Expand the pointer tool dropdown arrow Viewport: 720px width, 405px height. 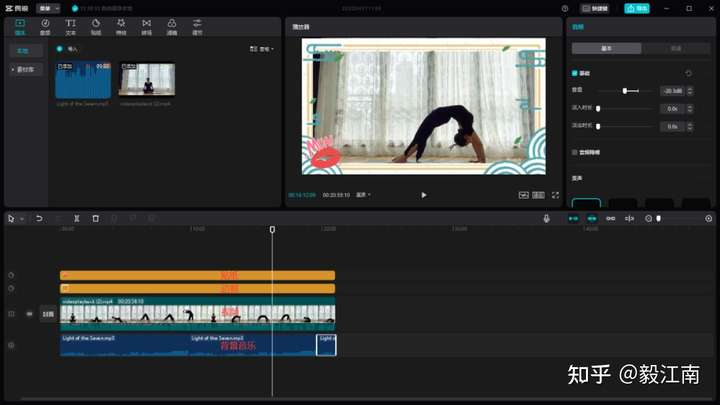coord(22,219)
